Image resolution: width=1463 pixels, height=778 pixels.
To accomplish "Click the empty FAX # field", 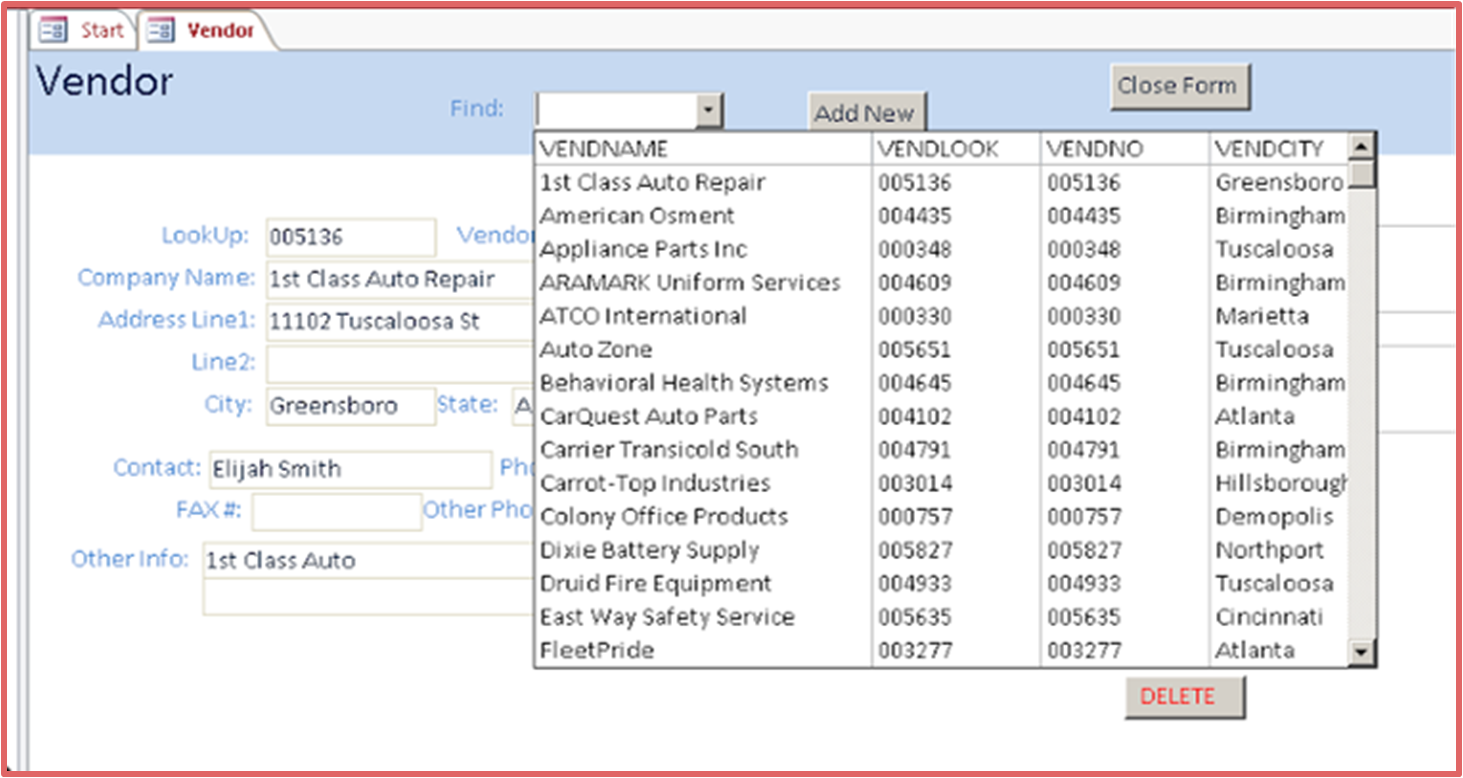I will (337, 512).
